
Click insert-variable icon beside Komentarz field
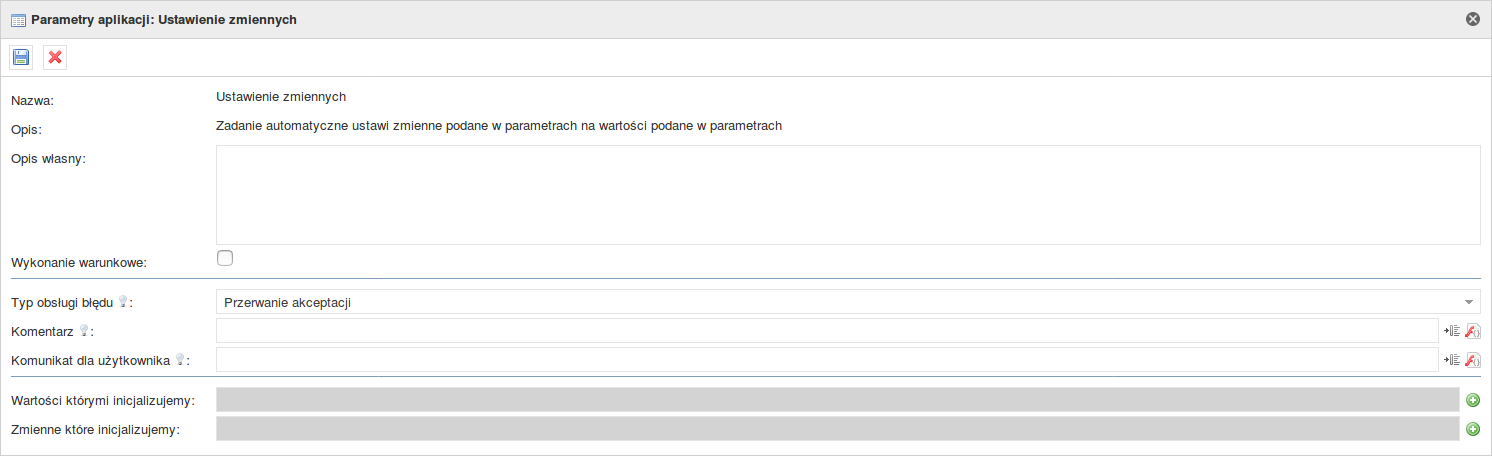tap(1453, 331)
